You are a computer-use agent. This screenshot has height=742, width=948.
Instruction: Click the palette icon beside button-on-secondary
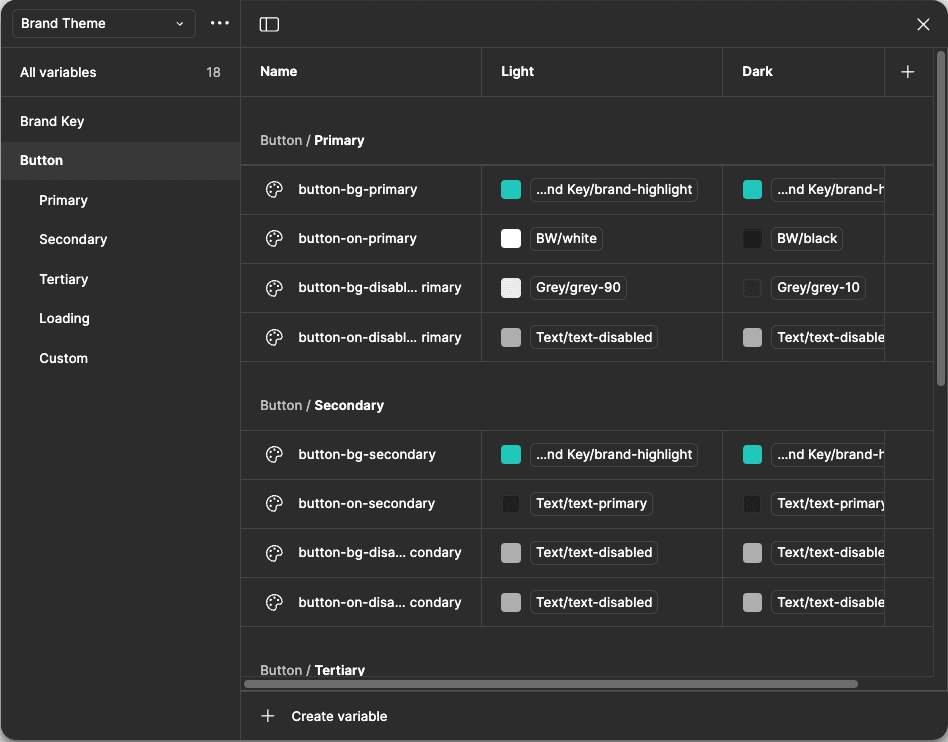[274, 503]
